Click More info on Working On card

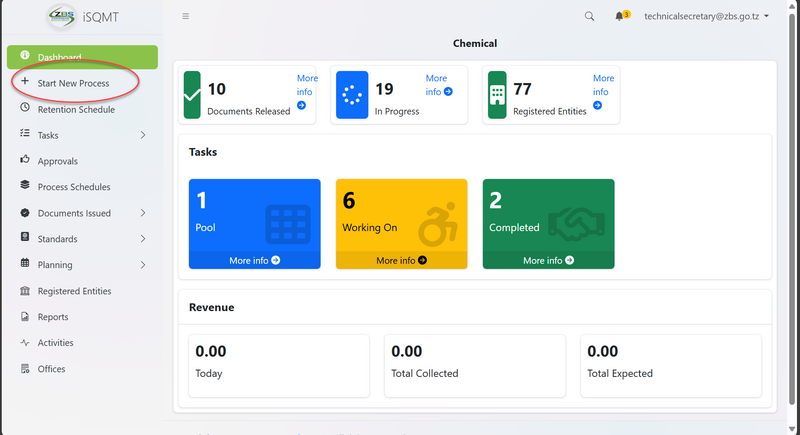pos(401,260)
